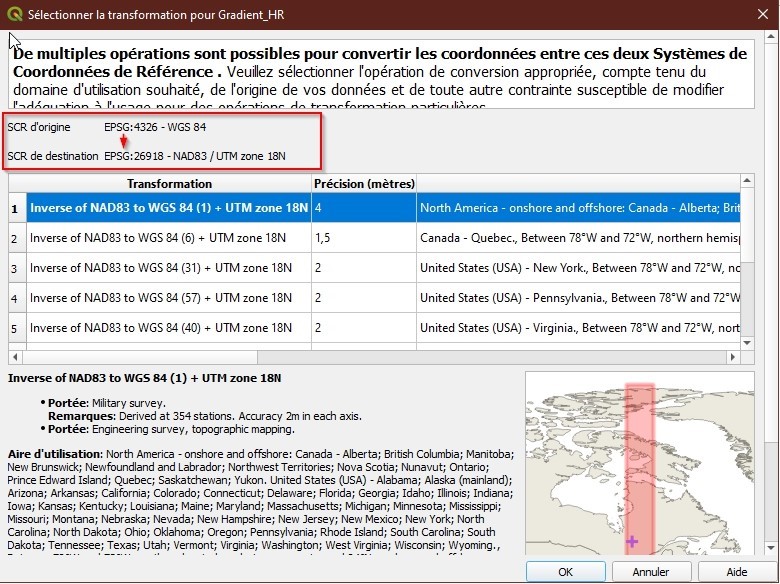Select transformation 'Inverse of NAD83 to WGS 84 (57)'
This screenshot has height=584, width=780.
tap(169, 297)
